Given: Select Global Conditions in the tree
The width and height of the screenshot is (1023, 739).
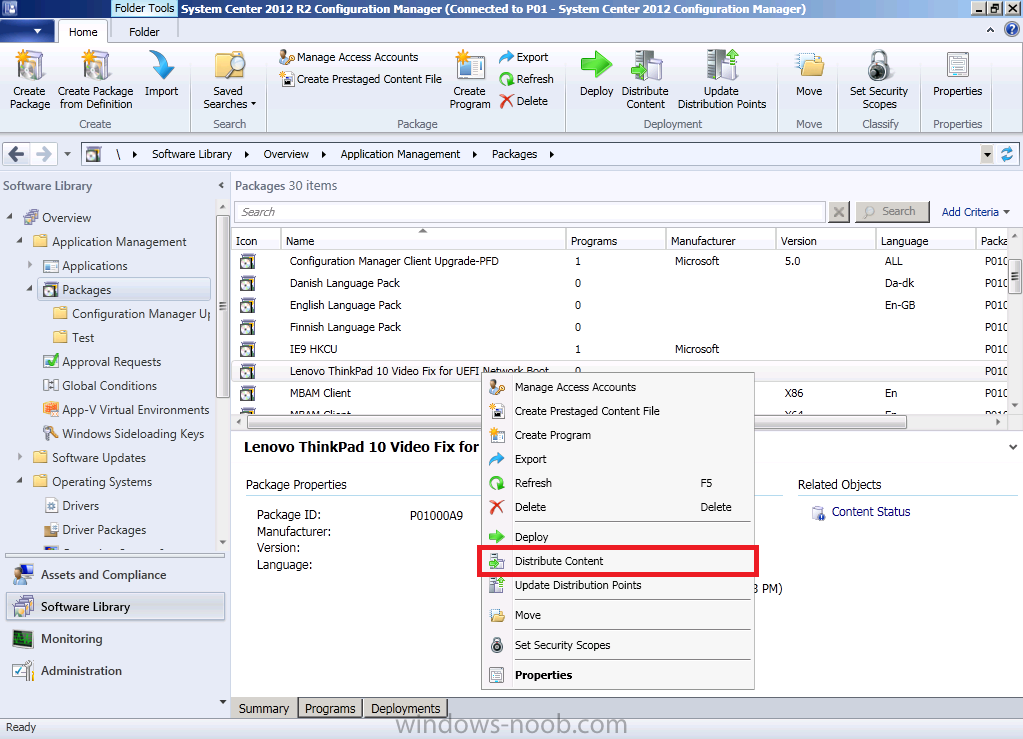Looking at the screenshot, I should coord(109,386).
